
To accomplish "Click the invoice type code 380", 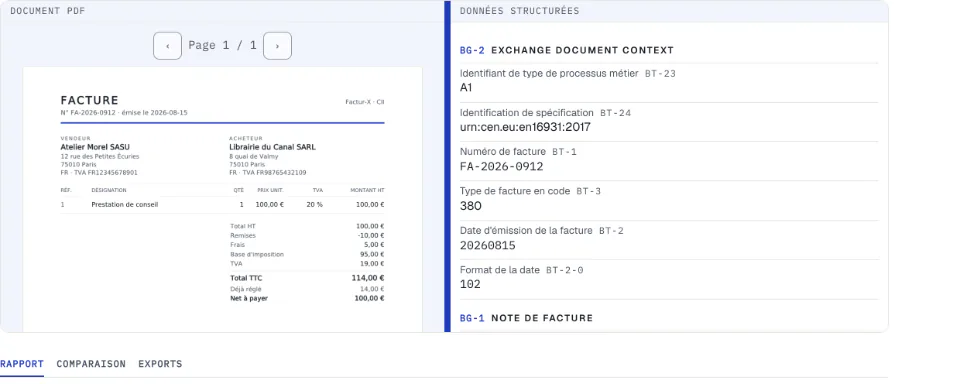I will [471, 206].
